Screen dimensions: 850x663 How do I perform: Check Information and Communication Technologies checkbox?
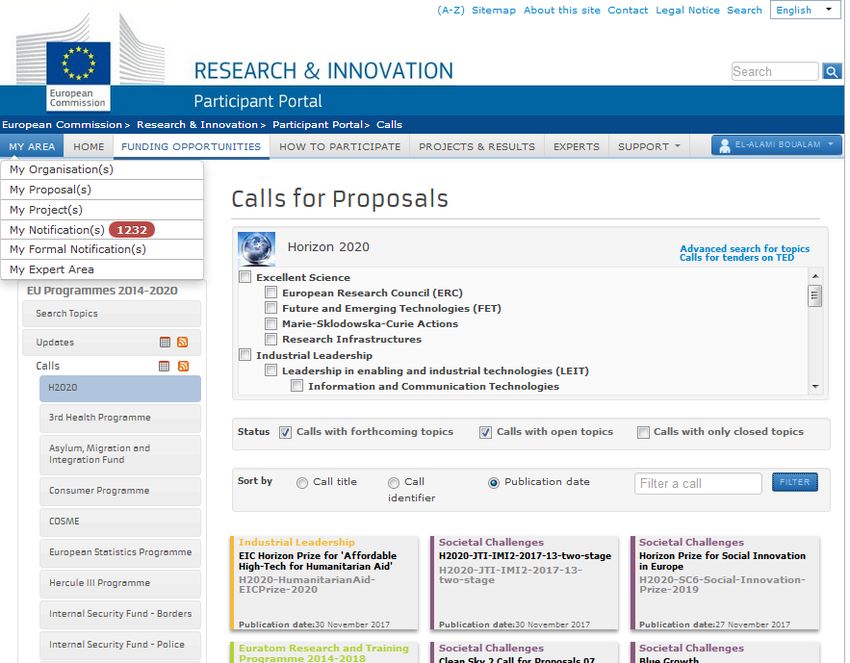coord(297,386)
